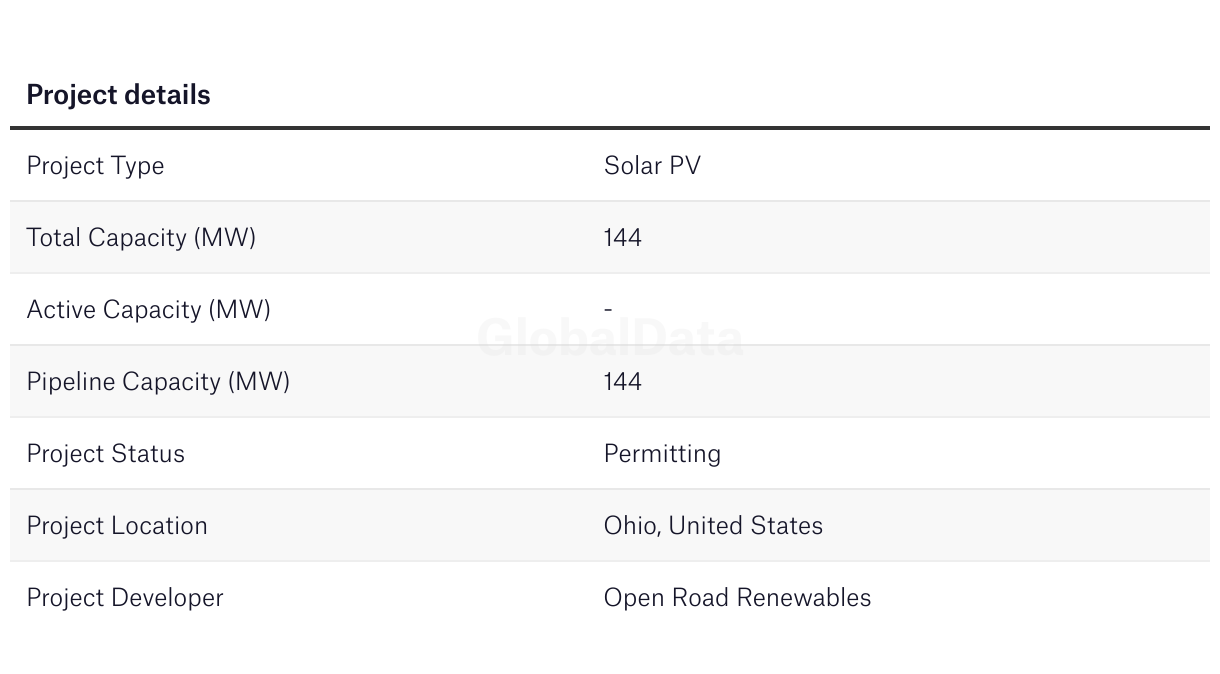1220x674 pixels.
Task: Open the Ohio, United States location
Action: pyautogui.click(x=713, y=525)
